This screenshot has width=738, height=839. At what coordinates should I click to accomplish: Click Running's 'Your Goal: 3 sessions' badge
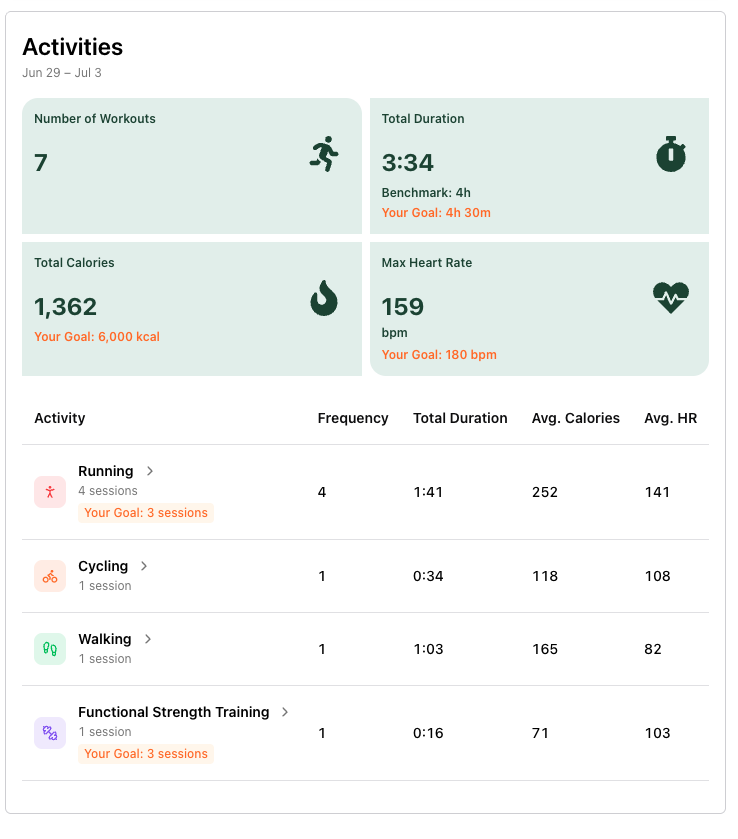click(x=146, y=513)
